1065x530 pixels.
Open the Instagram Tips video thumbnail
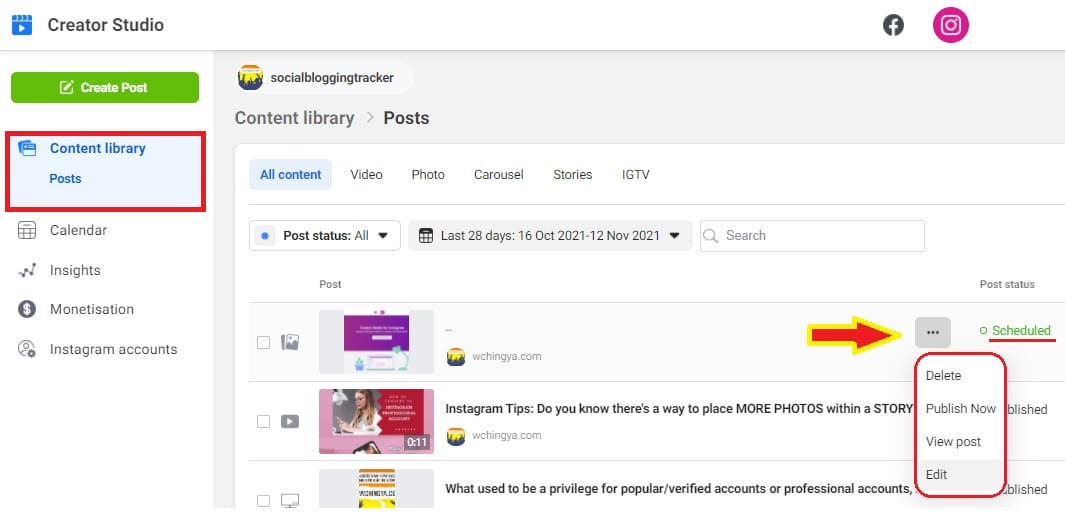pos(376,421)
